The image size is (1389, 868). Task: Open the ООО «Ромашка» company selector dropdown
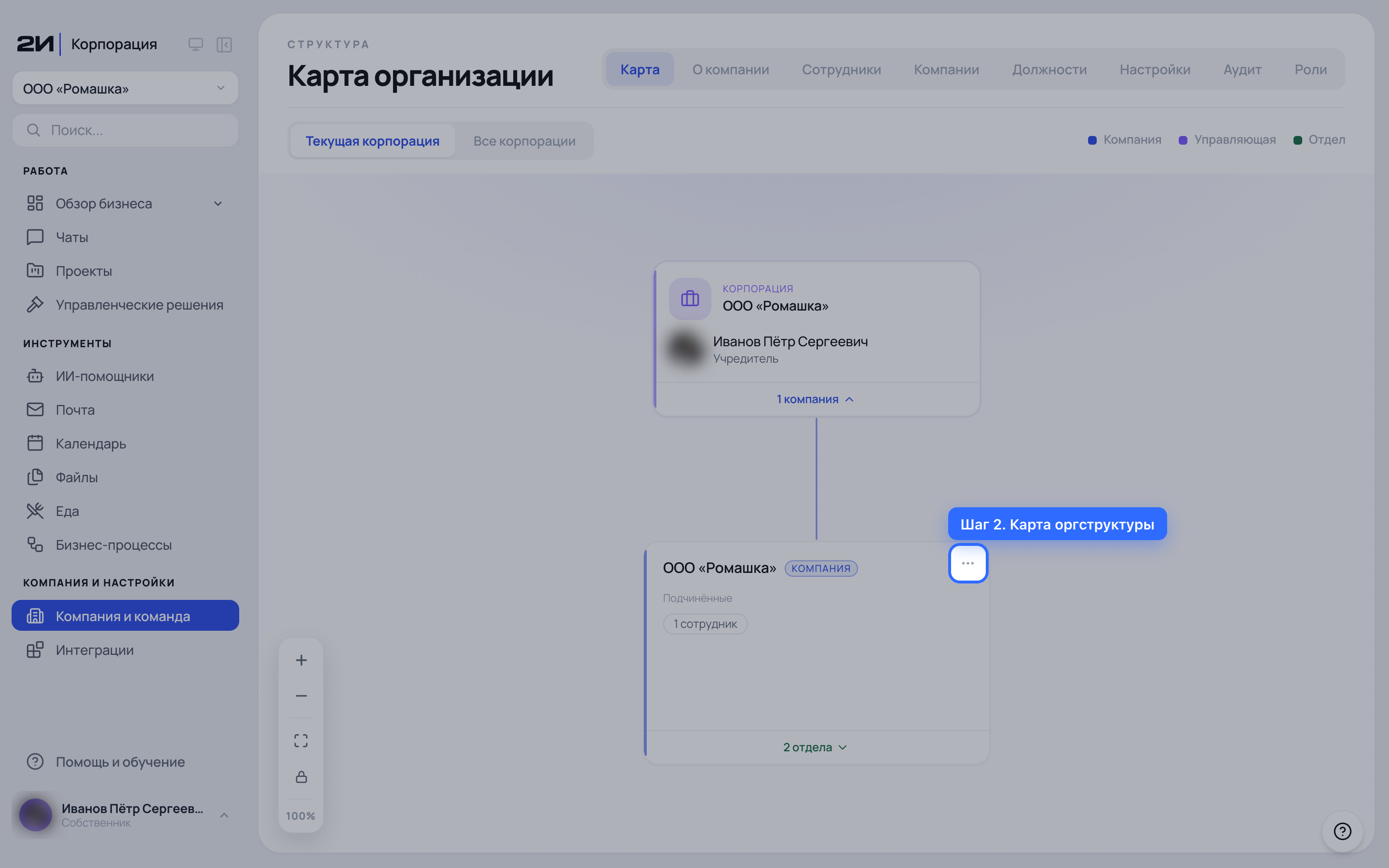coord(125,88)
